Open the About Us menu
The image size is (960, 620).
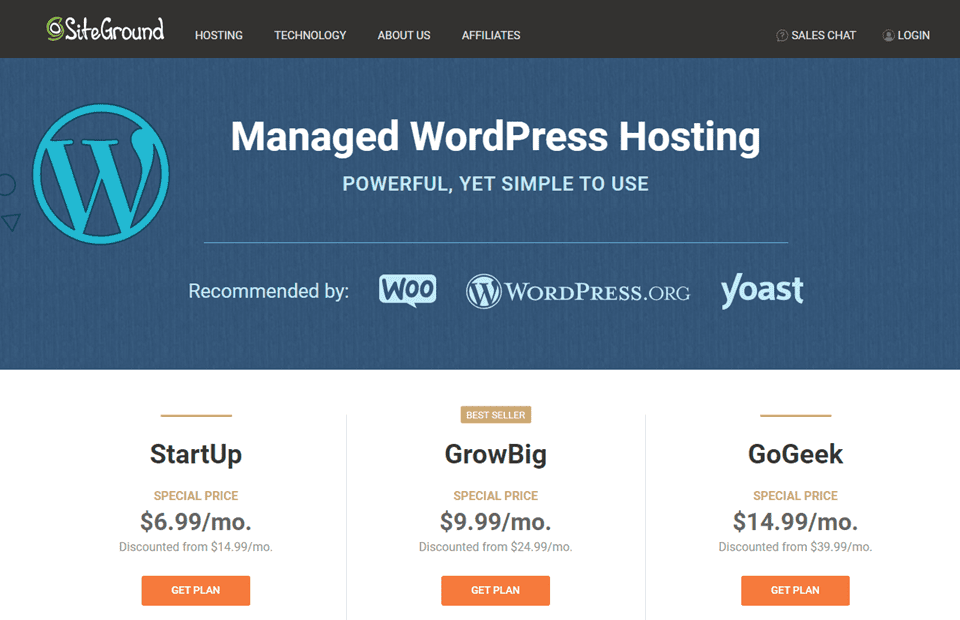tap(403, 35)
